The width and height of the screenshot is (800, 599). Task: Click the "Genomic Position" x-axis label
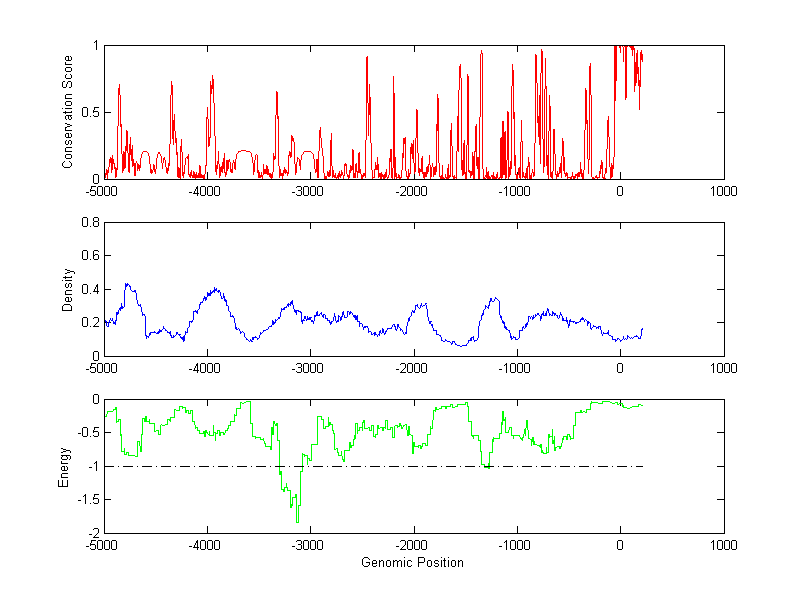tap(412, 563)
